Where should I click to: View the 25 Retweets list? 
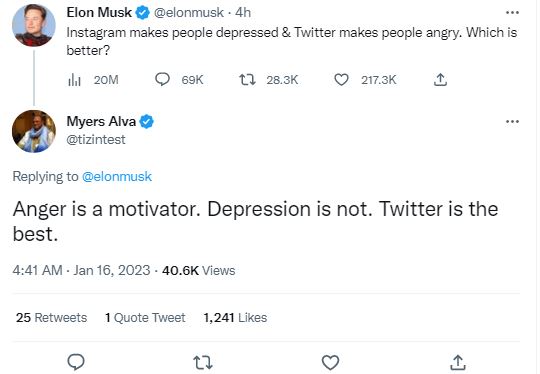pos(51,318)
